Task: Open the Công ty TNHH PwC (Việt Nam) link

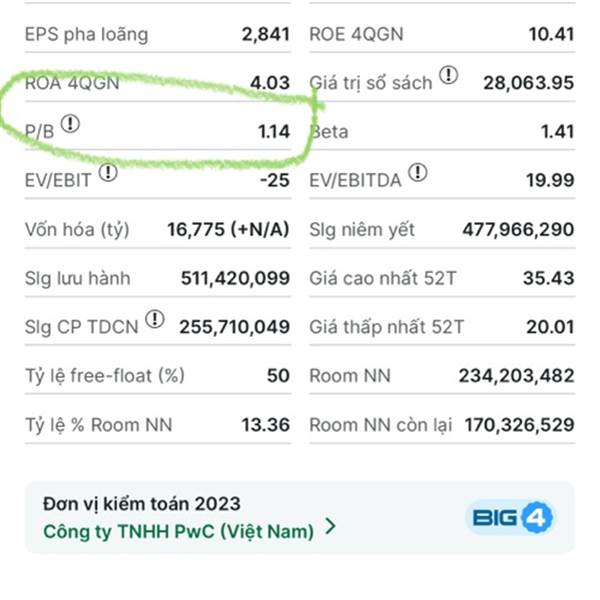Action: click(178, 530)
